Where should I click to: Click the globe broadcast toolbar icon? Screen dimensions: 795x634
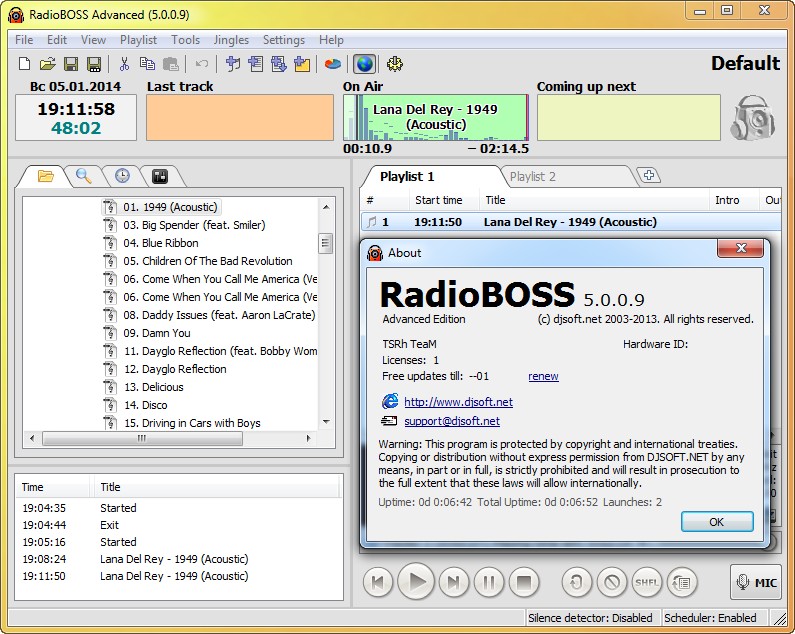click(x=364, y=64)
